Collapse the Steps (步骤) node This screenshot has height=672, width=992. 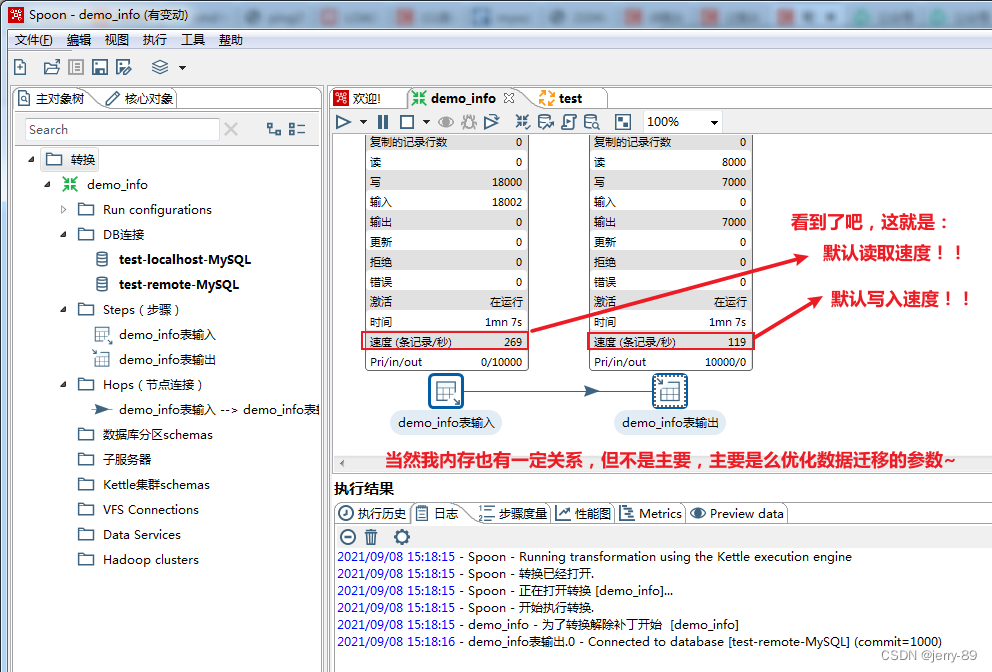63,309
